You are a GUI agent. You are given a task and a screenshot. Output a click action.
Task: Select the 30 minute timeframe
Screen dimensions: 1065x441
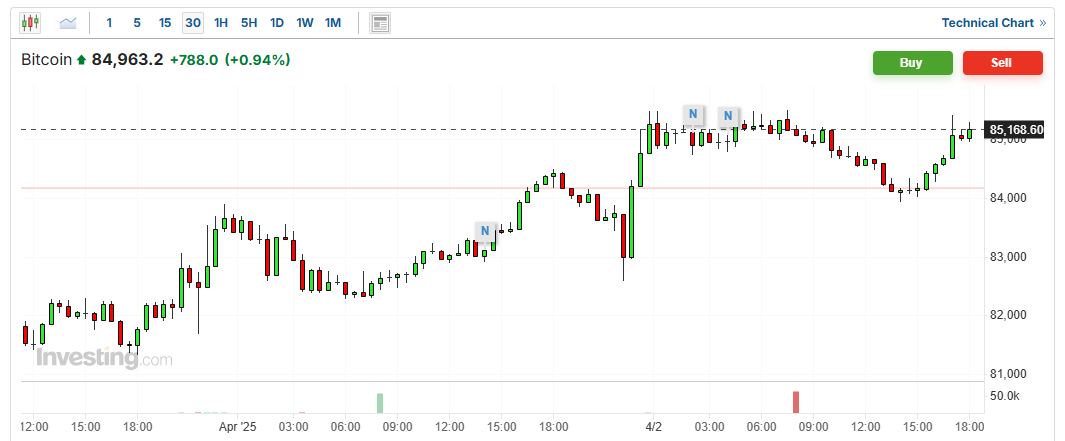pyautogui.click(x=193, y=22)
